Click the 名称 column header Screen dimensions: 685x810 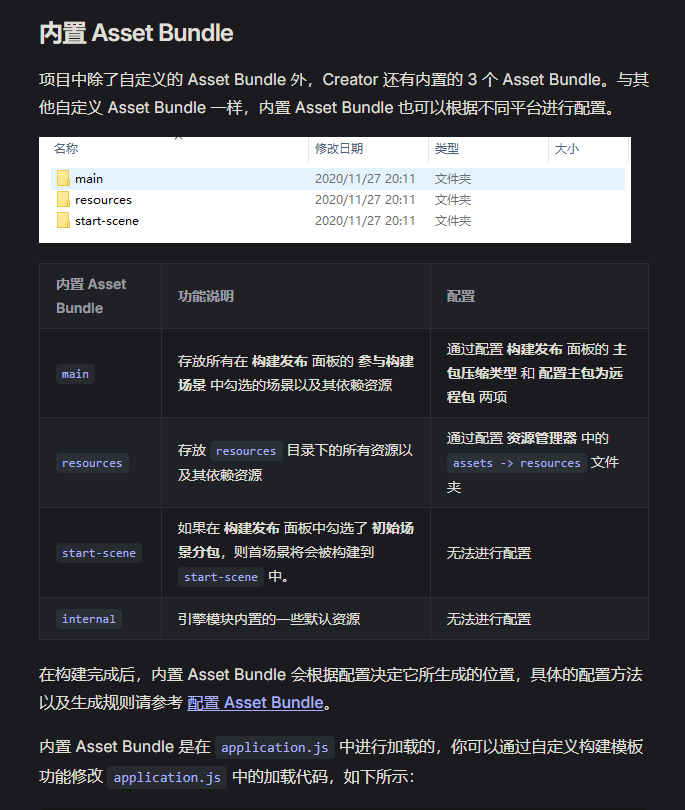66,149
